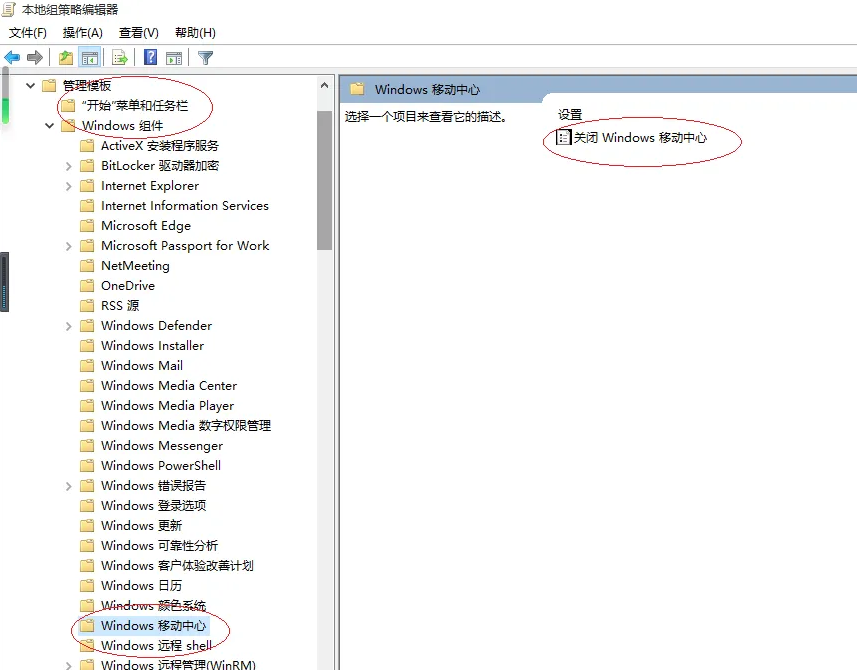The image size is (857, 670).
Task: Select the up one level folder icon
Action: [64, 57]
